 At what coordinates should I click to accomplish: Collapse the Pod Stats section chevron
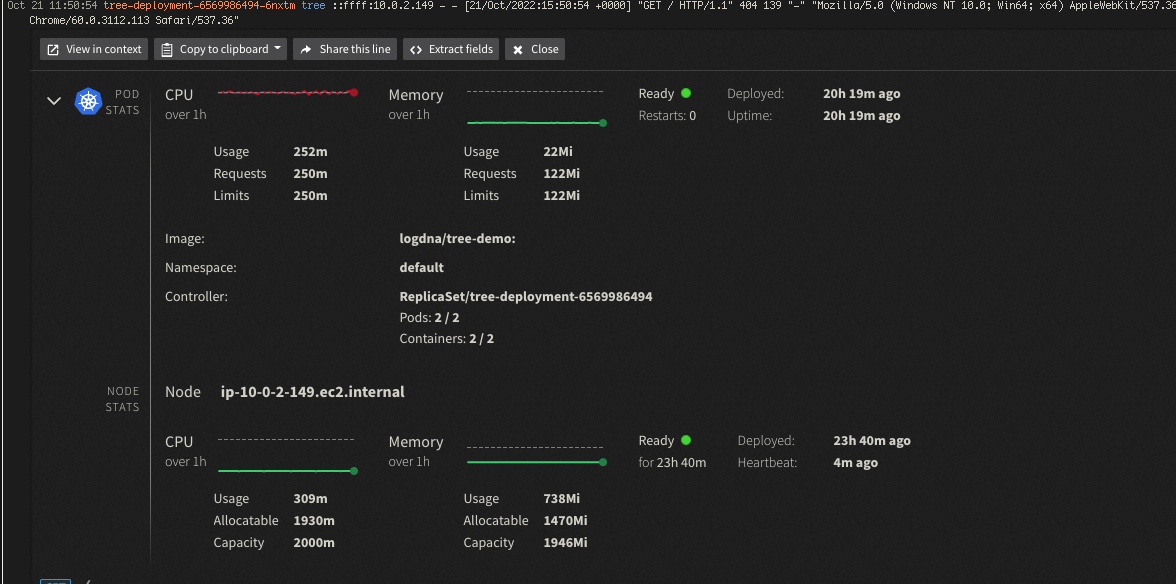[x=54, y=100]
